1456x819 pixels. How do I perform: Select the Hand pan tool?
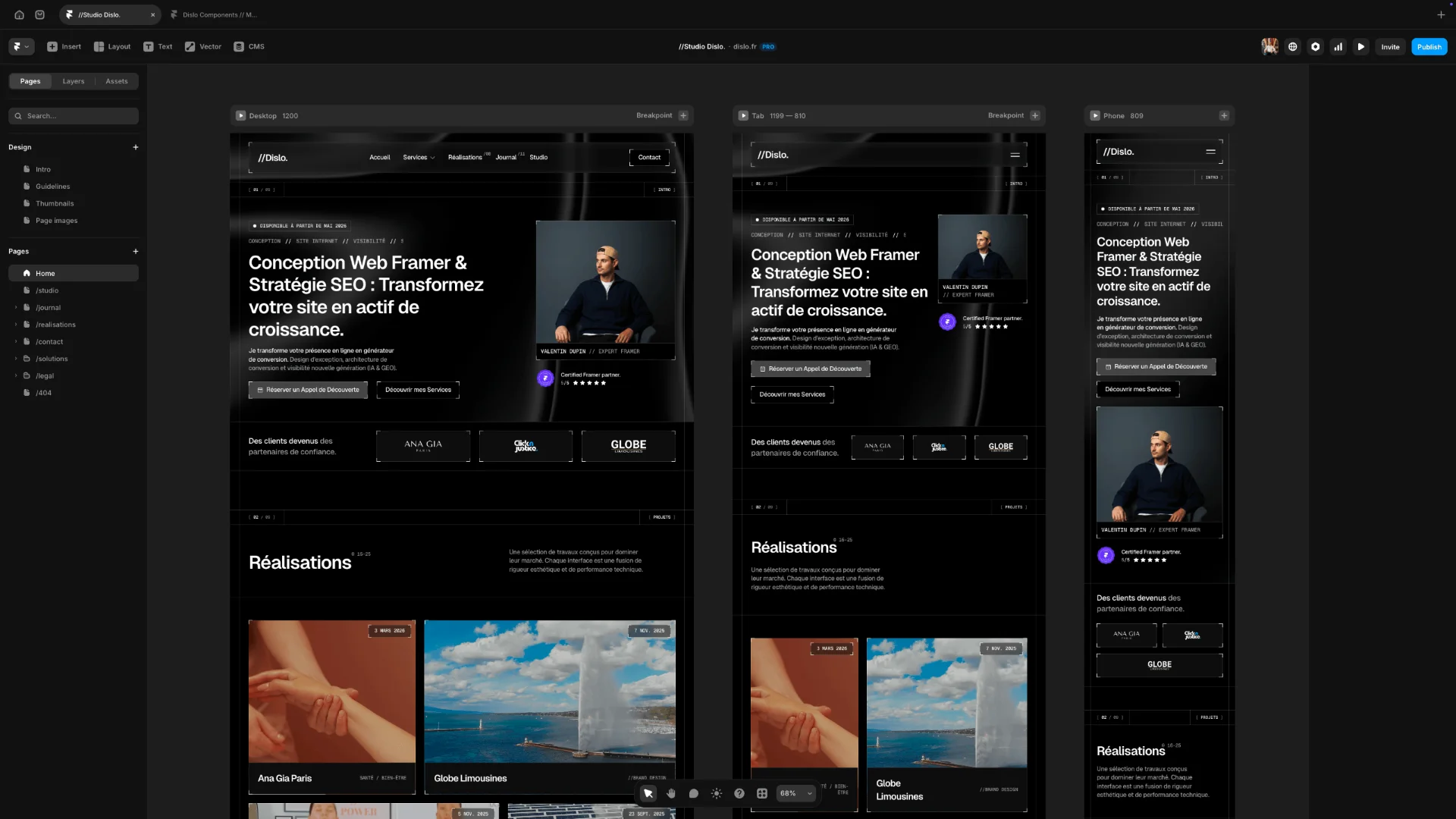click(x=670, y=793)
